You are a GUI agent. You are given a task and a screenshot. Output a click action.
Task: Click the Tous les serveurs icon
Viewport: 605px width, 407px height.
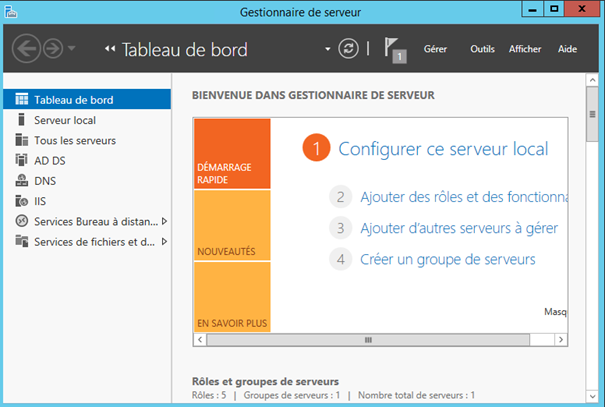point(22,140)
